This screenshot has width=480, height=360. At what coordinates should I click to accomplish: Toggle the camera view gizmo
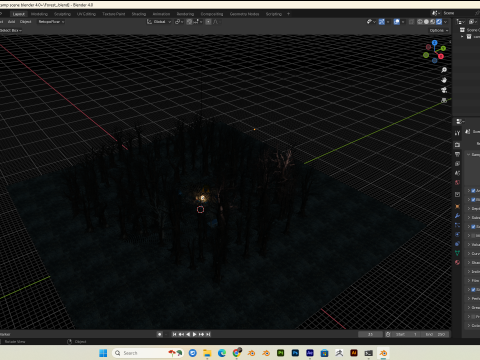(444, 90)
